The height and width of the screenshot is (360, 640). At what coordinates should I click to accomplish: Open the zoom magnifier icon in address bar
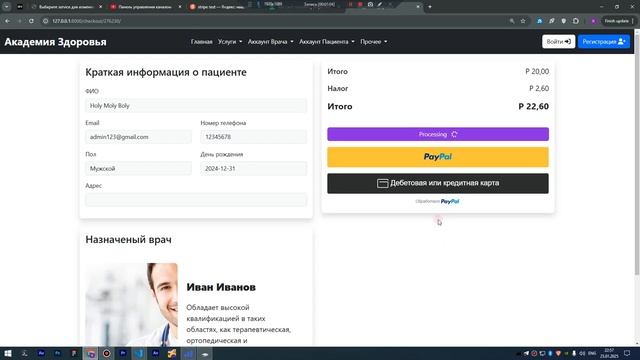[512, 21]
